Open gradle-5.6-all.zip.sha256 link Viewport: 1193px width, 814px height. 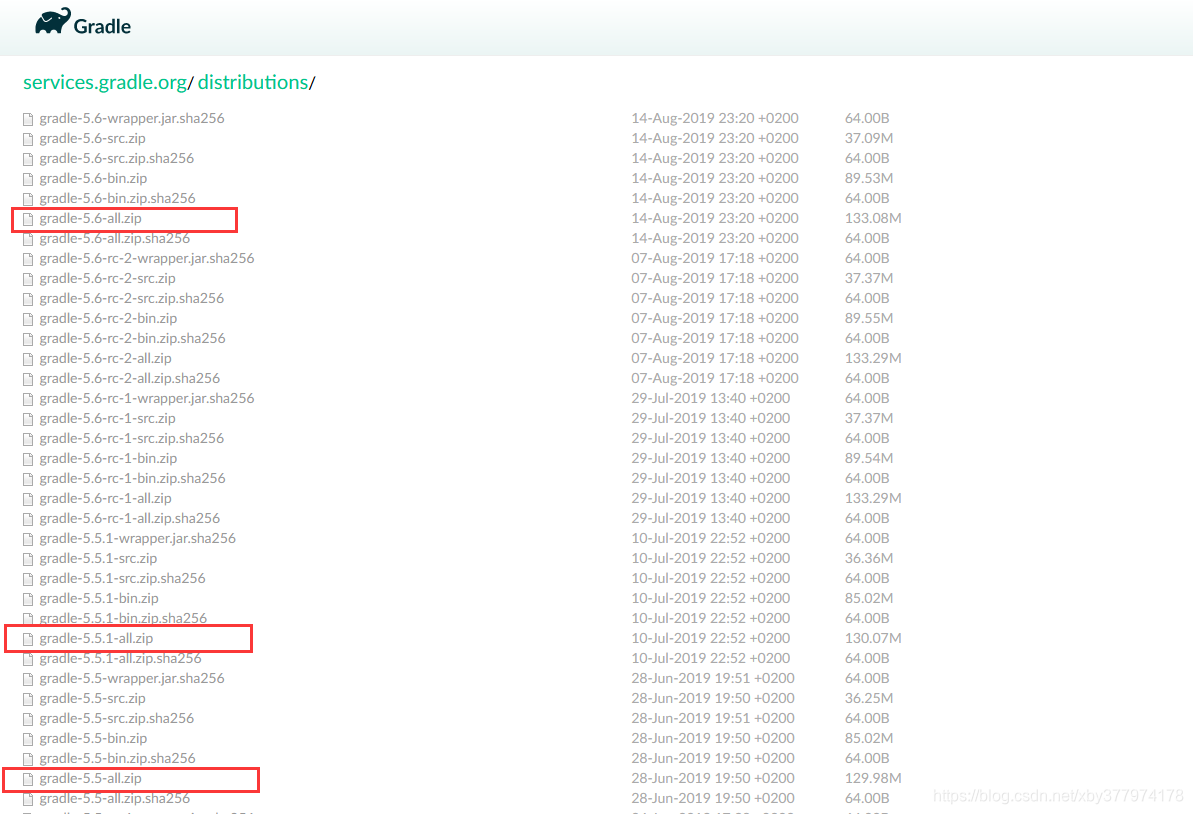tap(115, 238)
